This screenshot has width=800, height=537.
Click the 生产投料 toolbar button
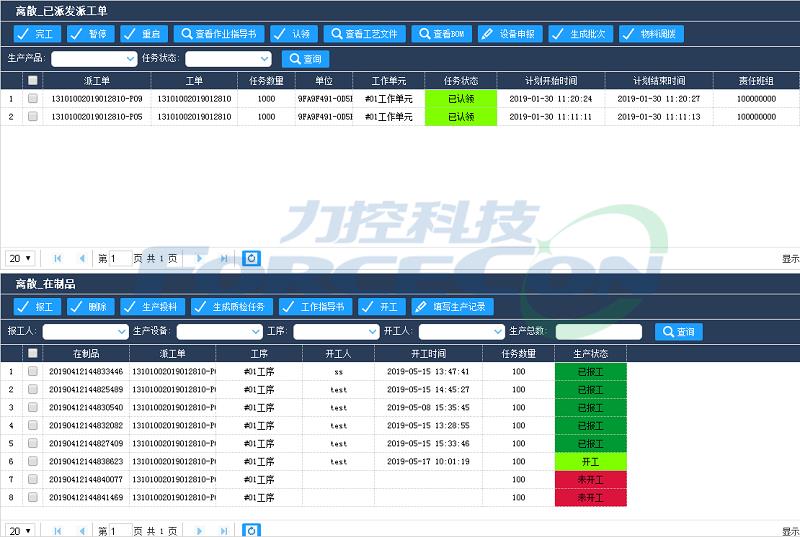click(x=152, y=306)
